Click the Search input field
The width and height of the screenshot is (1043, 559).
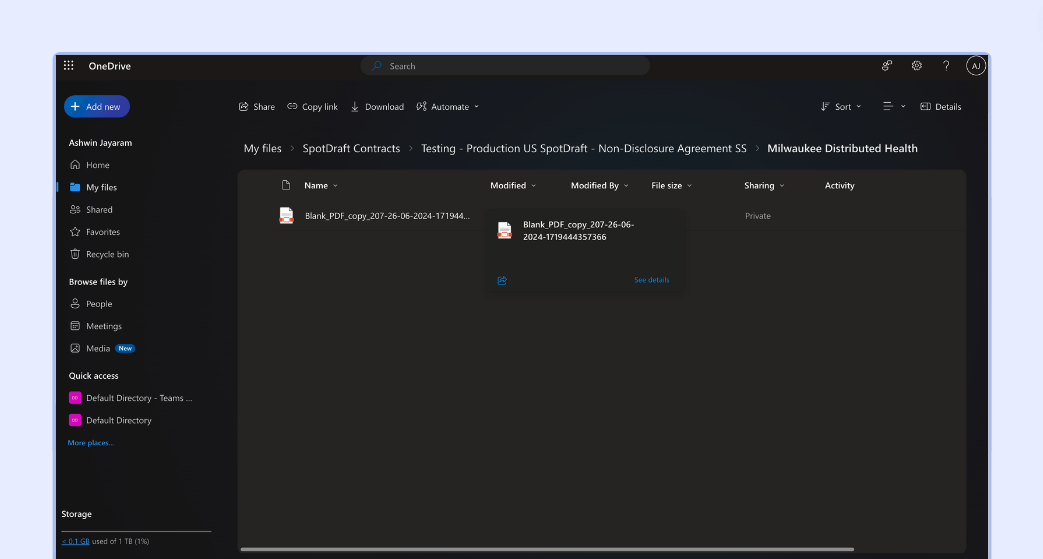[505, 66]
